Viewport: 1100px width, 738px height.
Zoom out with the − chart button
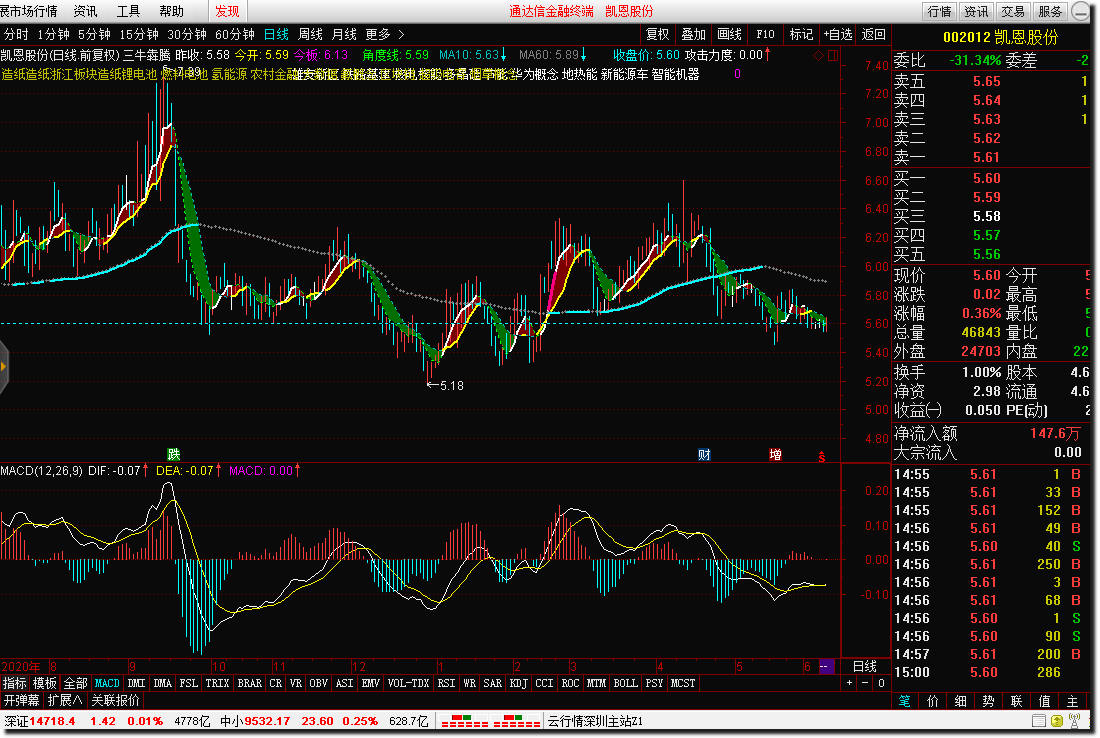tap(865, 683)
